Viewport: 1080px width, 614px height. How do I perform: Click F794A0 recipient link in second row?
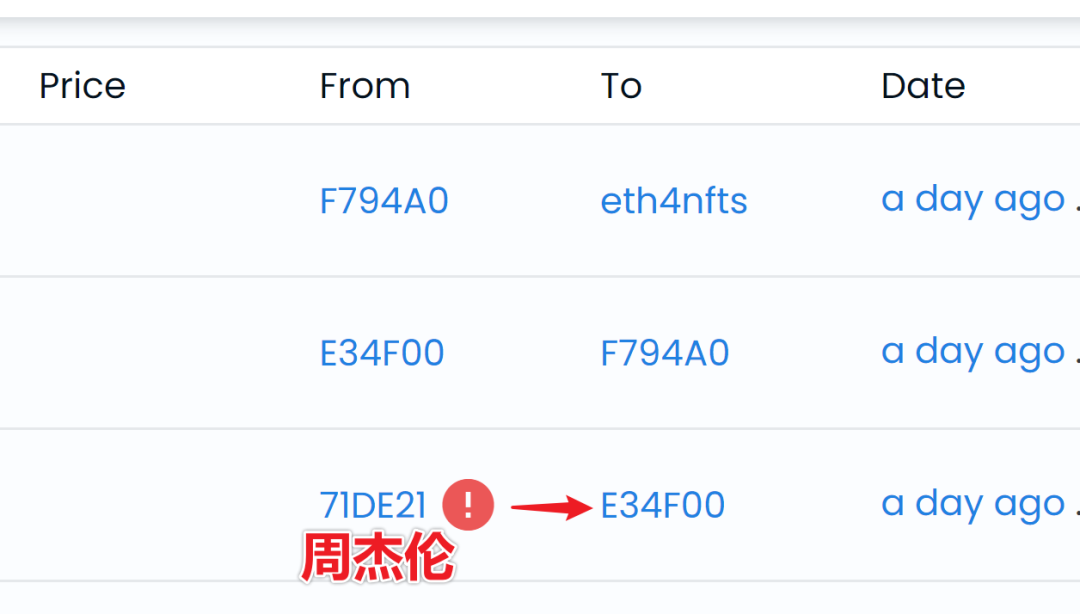(664, 351)
